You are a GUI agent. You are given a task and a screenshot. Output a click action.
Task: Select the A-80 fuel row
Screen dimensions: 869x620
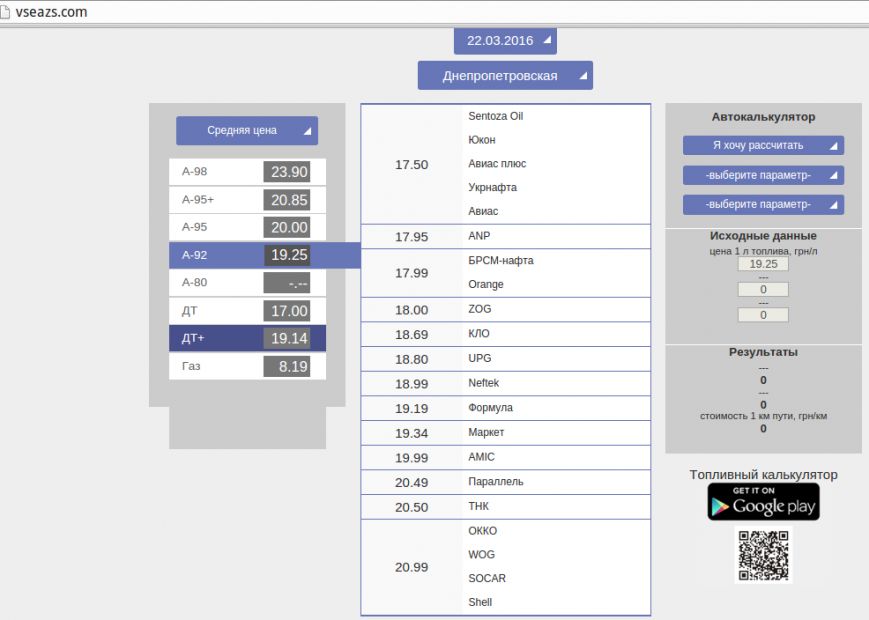pyautogui.click(x=247, y=283)
